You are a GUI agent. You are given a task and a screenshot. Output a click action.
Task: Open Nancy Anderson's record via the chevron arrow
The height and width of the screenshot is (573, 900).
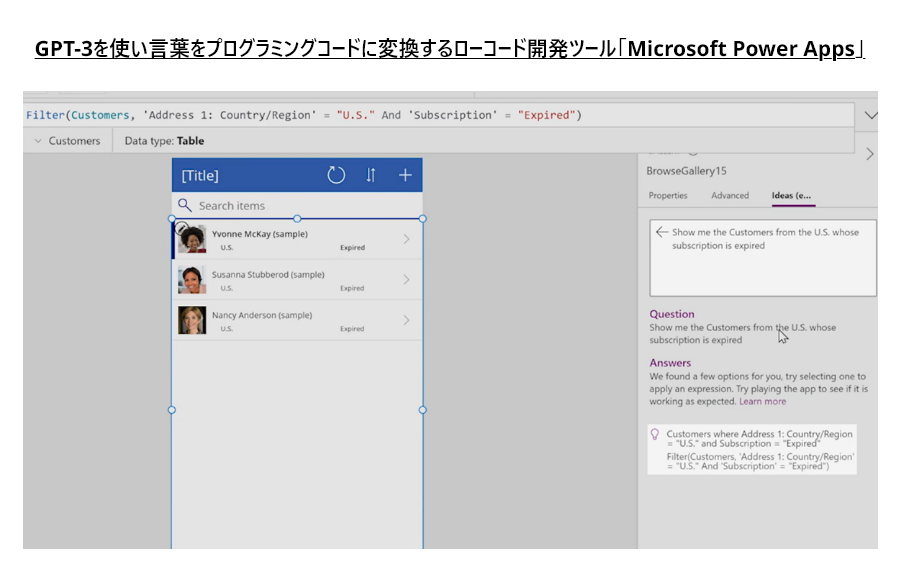pos(406,321)
